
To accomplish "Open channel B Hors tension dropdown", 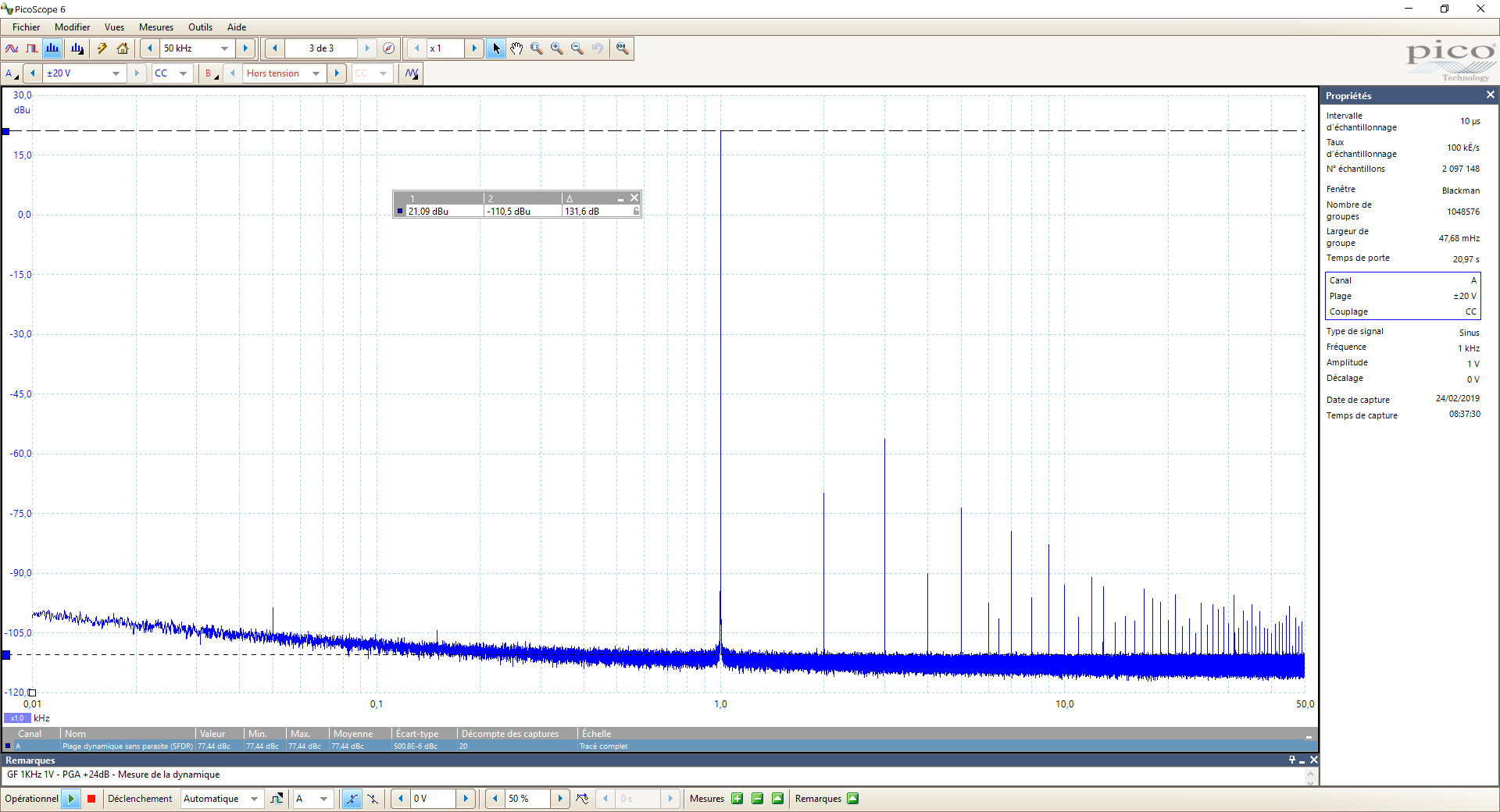I will (316, 73).
